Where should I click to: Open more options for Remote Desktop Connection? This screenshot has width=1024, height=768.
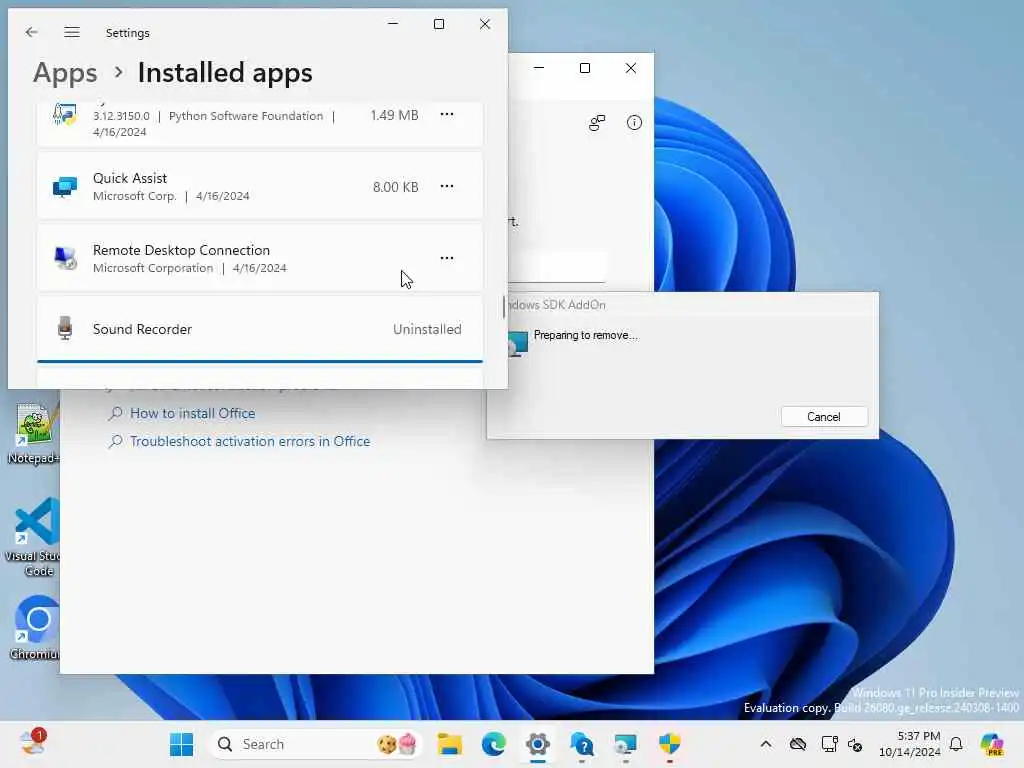pos(447,258)
